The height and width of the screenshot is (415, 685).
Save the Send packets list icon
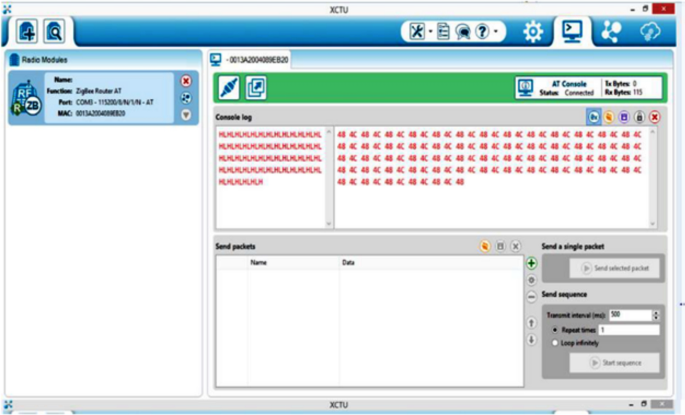[x=500, y=246]
